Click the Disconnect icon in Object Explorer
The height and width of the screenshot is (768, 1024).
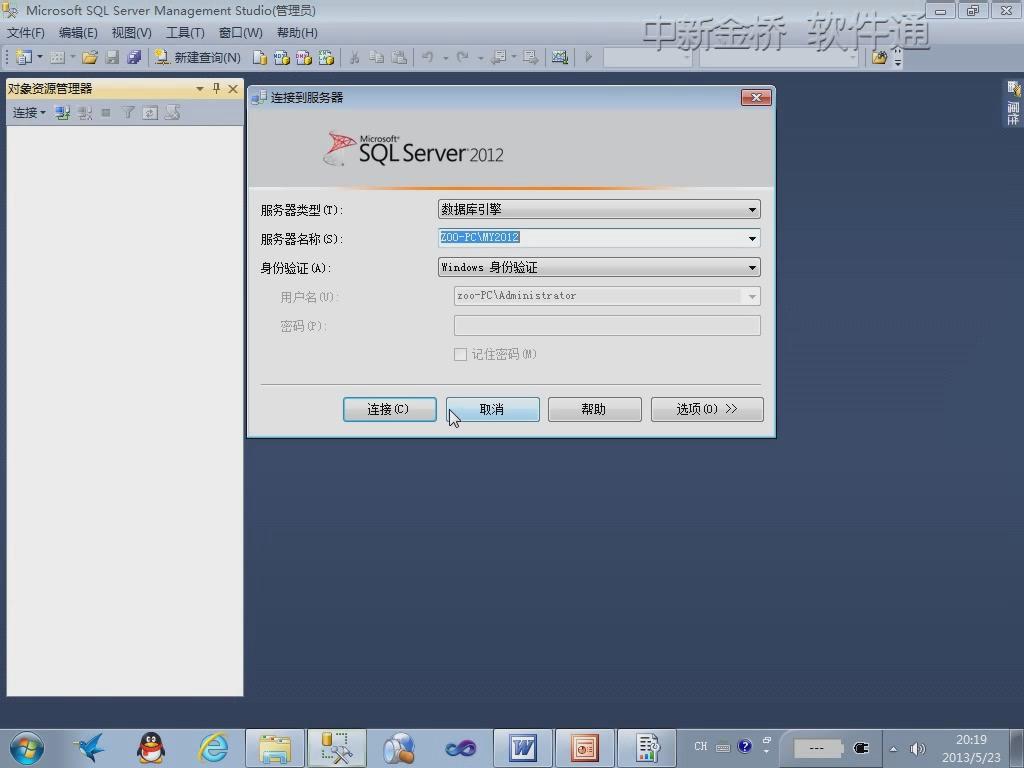point(84,113)
